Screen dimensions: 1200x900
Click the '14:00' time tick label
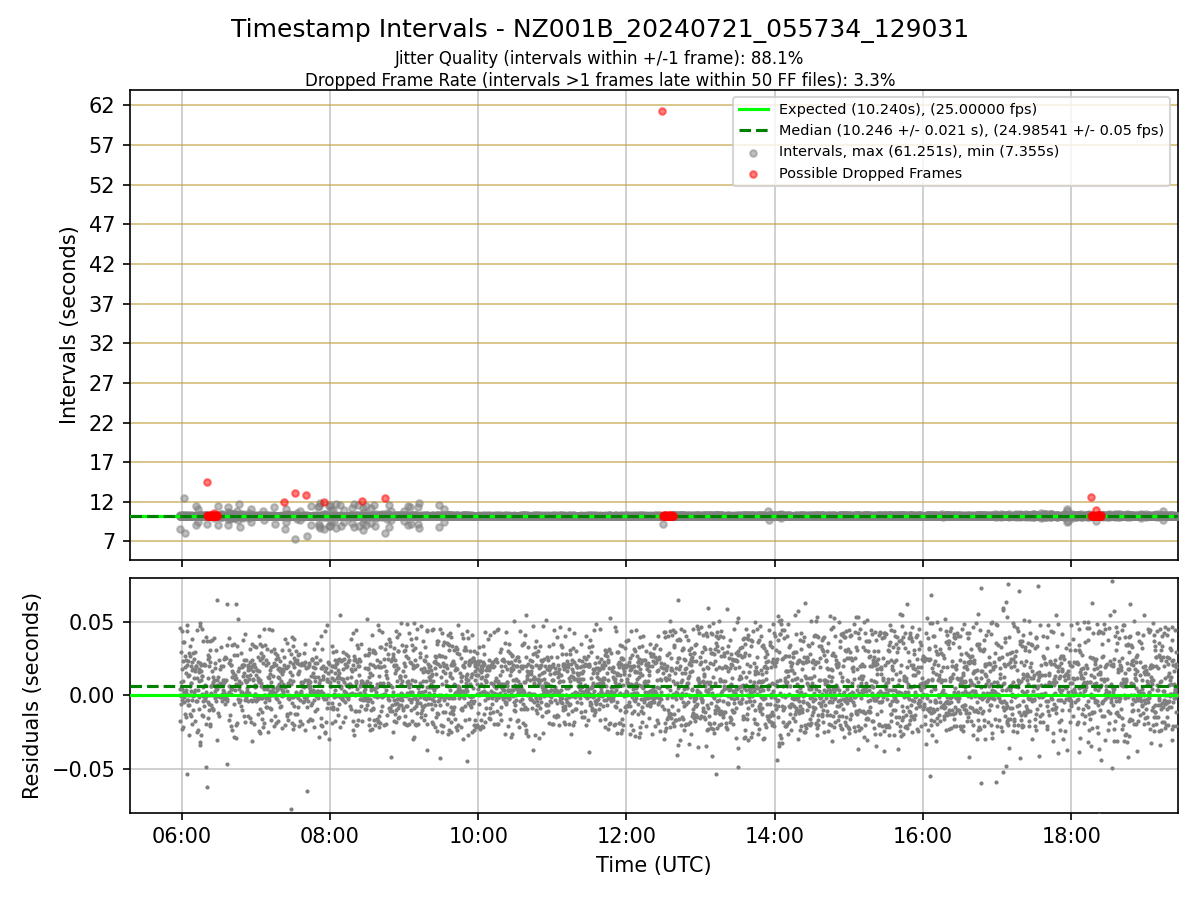click(x=775, y=834)
